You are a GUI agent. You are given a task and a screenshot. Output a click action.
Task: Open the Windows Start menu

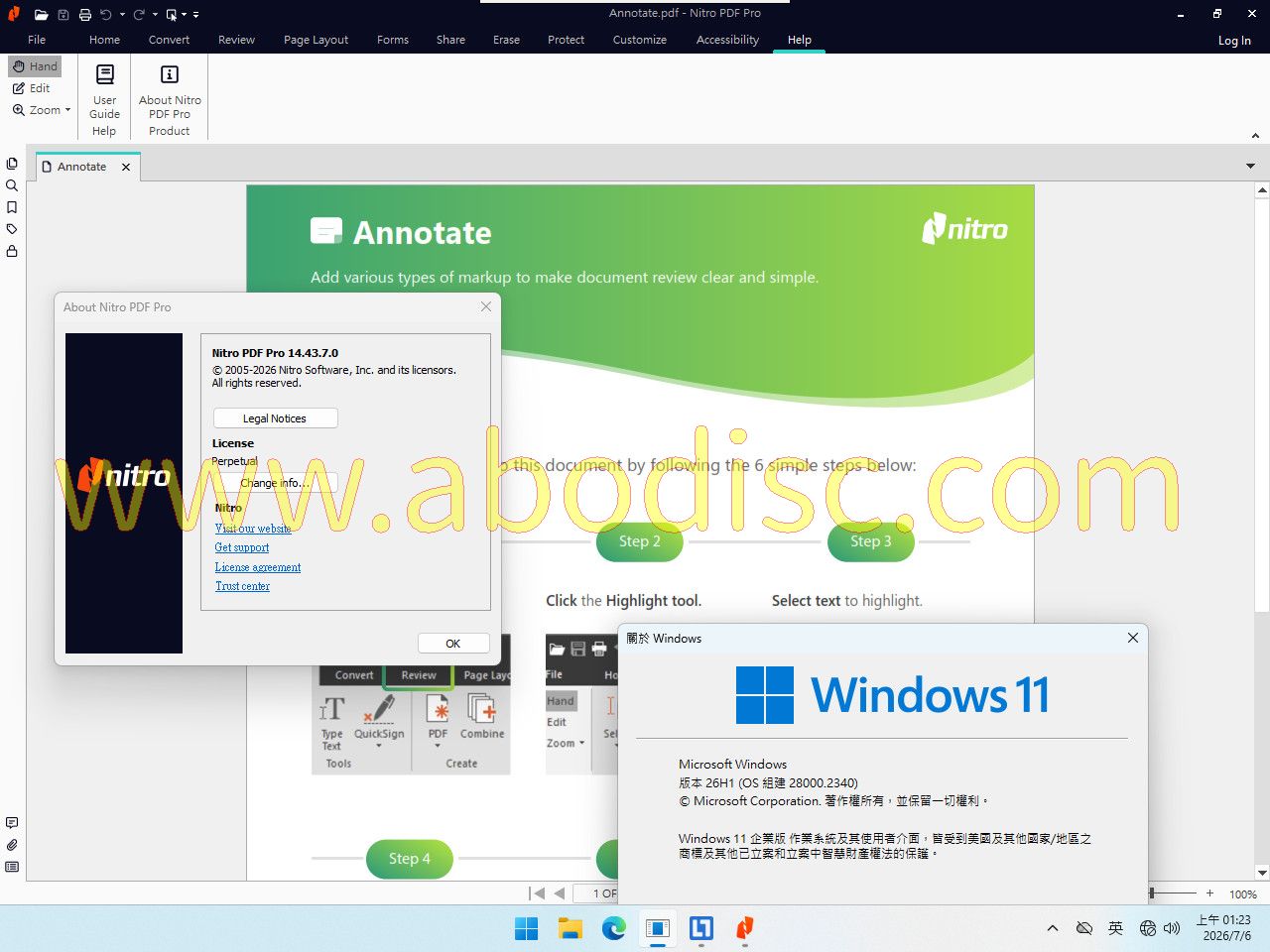point(527,928)
